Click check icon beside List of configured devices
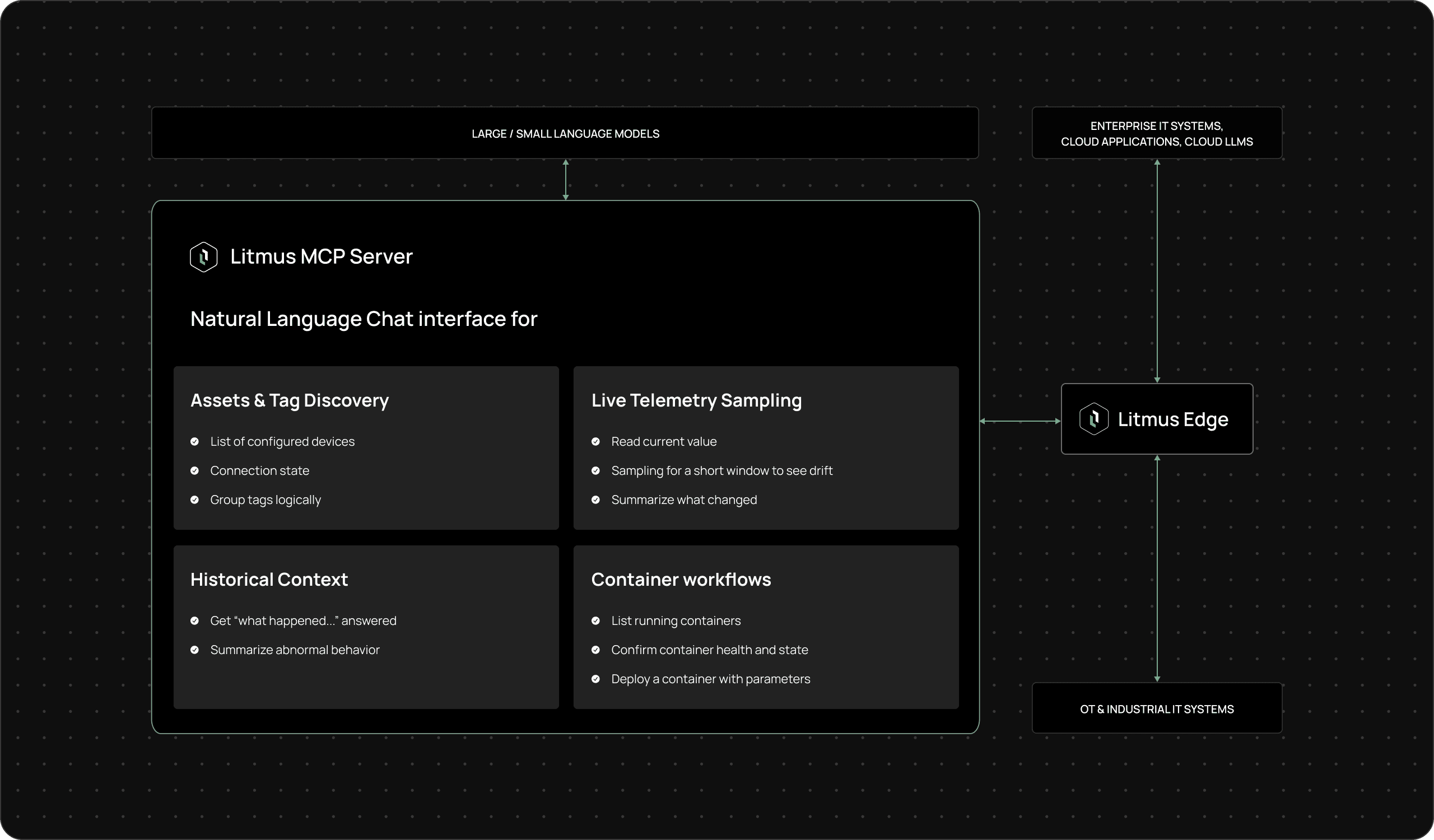Screen dimensions: 1434x840 [194, 442]
